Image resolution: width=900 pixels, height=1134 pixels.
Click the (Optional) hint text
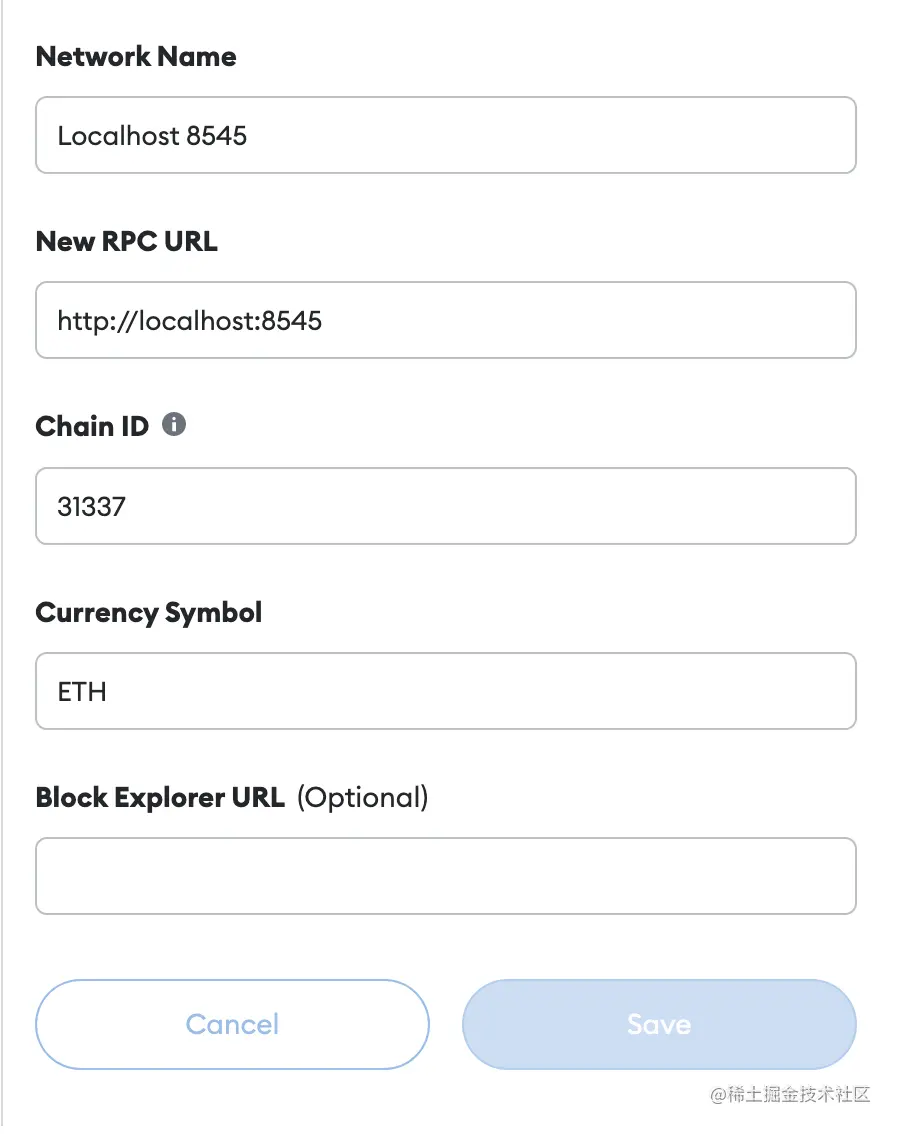(363, 797)
